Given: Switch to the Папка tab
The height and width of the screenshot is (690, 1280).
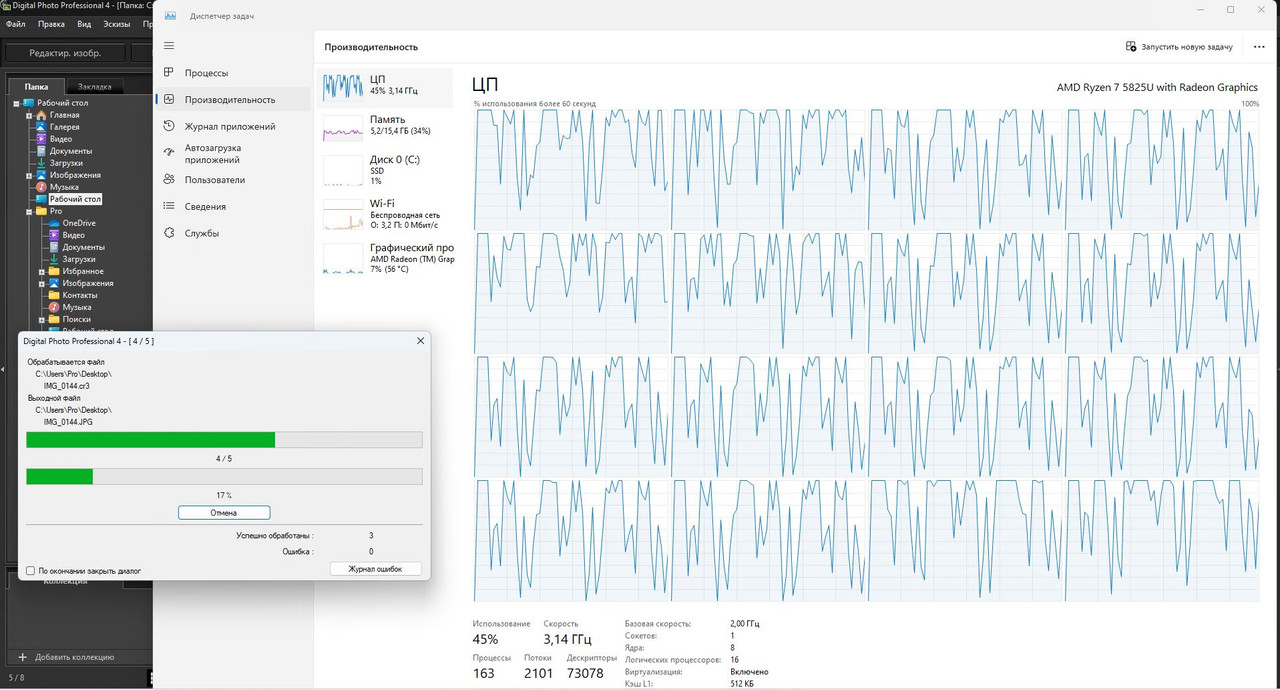Looking at the screenshot, I should coord(37,86).
